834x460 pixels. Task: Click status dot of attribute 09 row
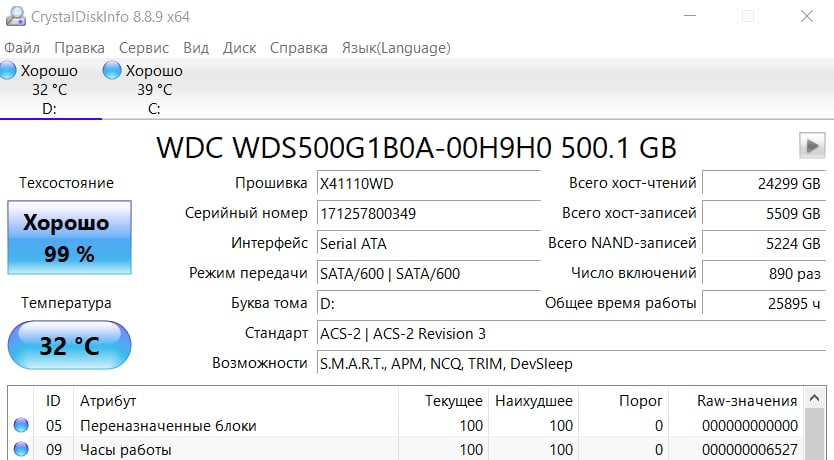[21, 449]
